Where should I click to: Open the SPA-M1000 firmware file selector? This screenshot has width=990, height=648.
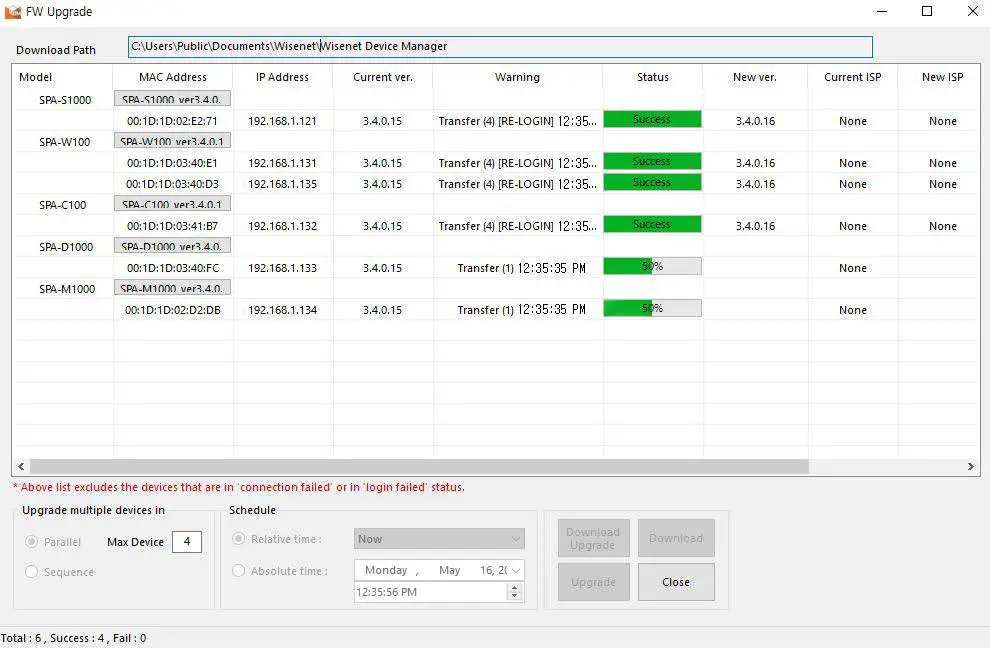(172, 287)
